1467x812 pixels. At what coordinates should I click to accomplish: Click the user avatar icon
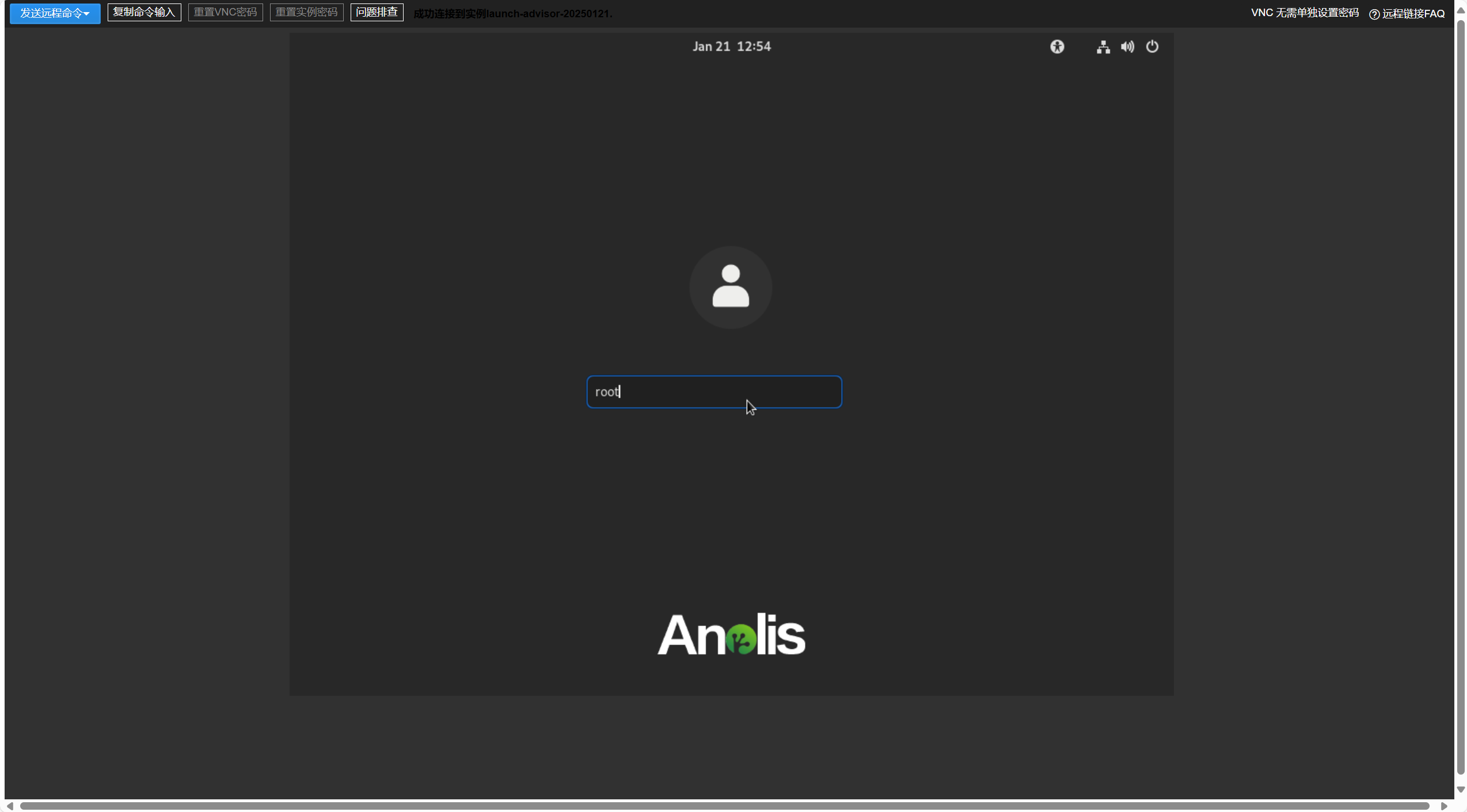point(731,287)
